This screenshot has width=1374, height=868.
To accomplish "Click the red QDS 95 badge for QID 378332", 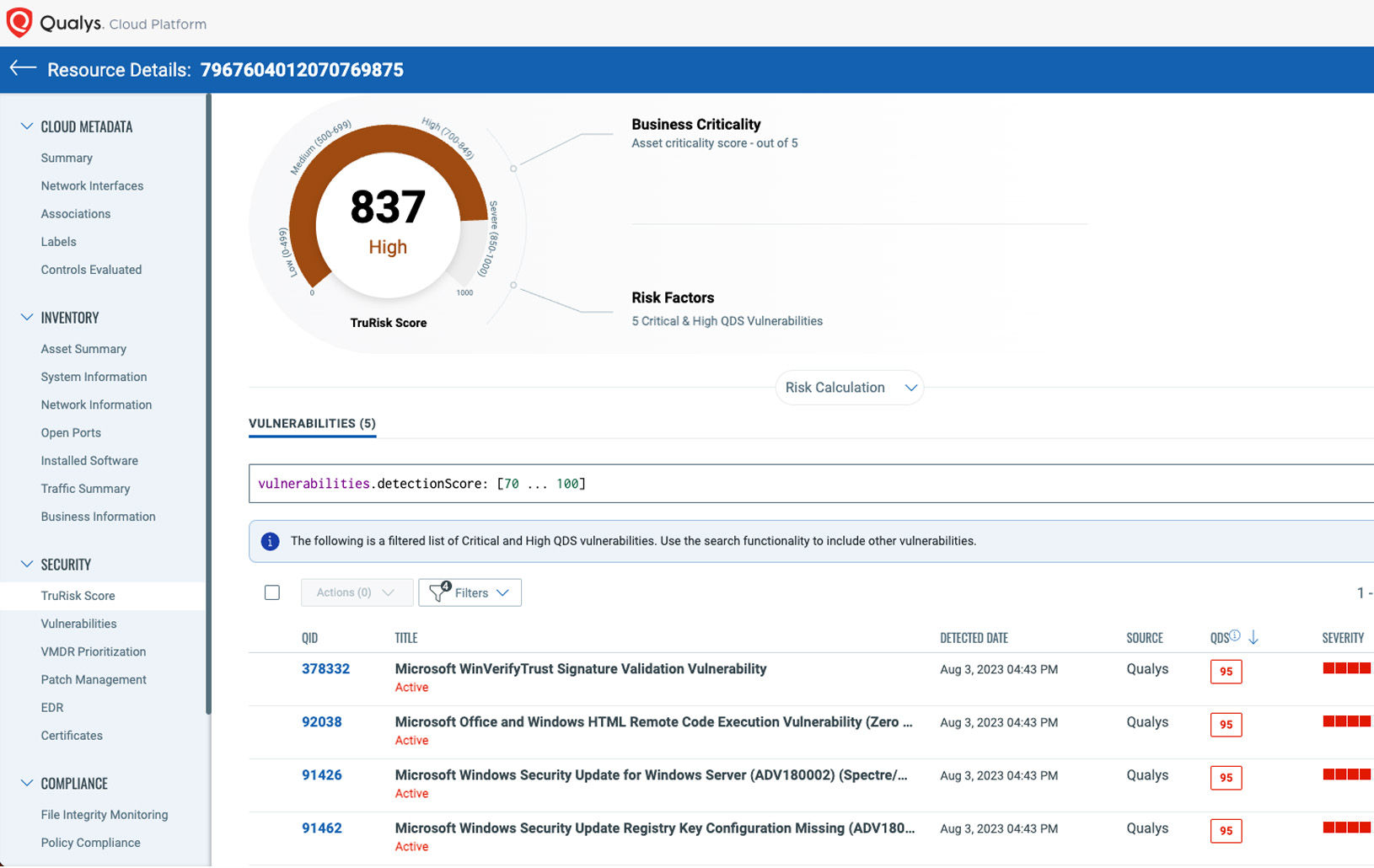I will 1226,672.
